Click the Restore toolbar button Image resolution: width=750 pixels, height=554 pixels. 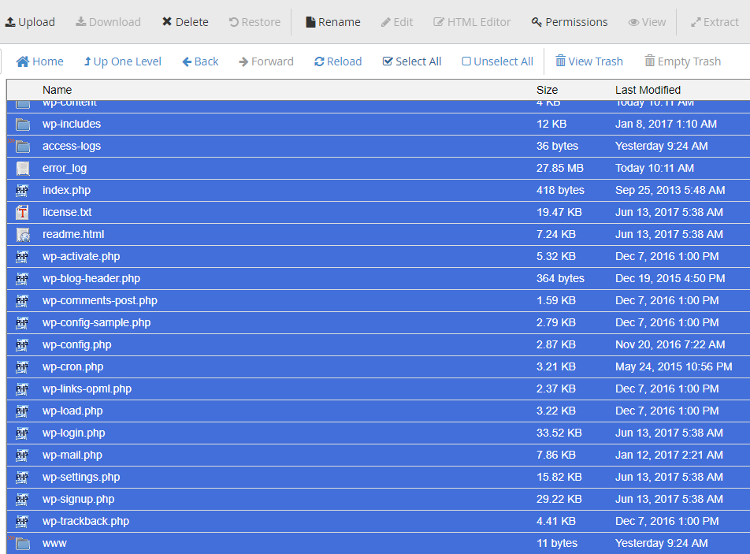pyautogui.click(x=254, y=22)
